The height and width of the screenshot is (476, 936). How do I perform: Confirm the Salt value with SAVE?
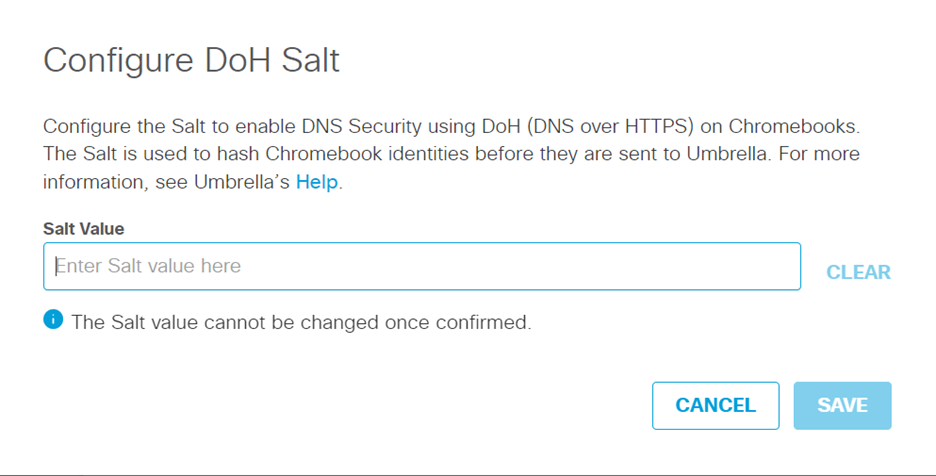[x=842, y=406]
